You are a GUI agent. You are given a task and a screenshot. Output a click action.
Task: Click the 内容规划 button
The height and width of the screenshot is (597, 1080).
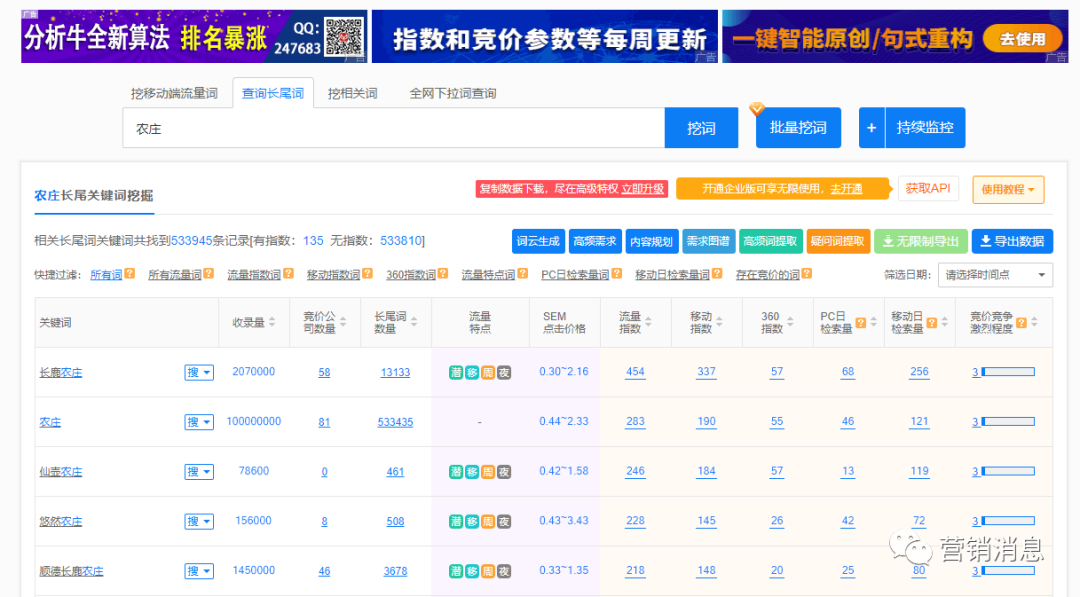point(652,241)
